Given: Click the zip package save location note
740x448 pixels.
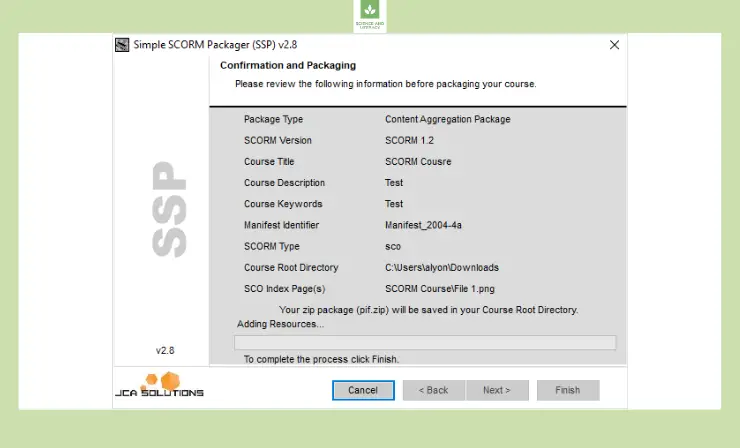Looking at the screenshot, I should [x=429, y=310].
